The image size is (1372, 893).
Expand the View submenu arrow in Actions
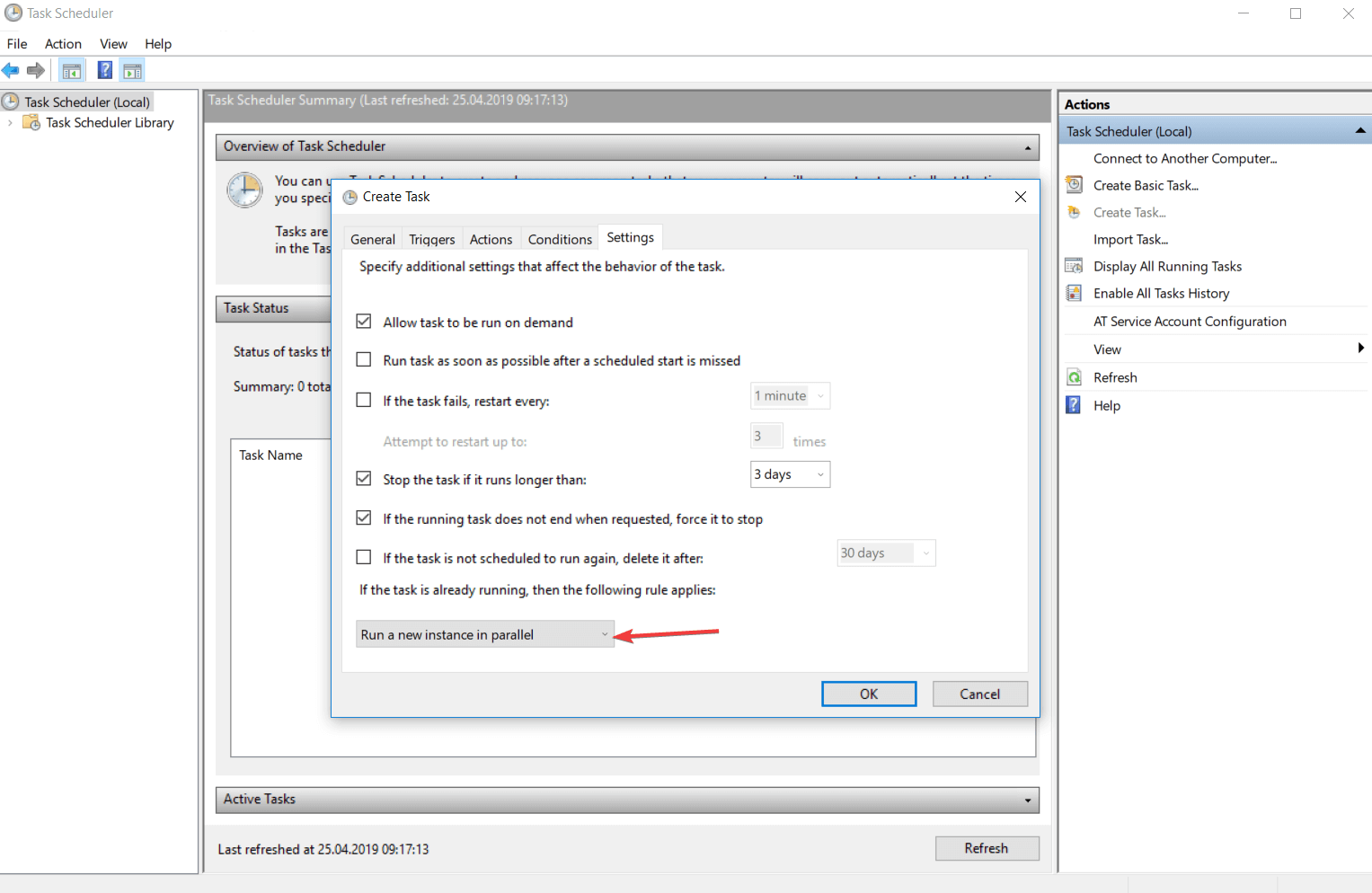coord(1361,349)
